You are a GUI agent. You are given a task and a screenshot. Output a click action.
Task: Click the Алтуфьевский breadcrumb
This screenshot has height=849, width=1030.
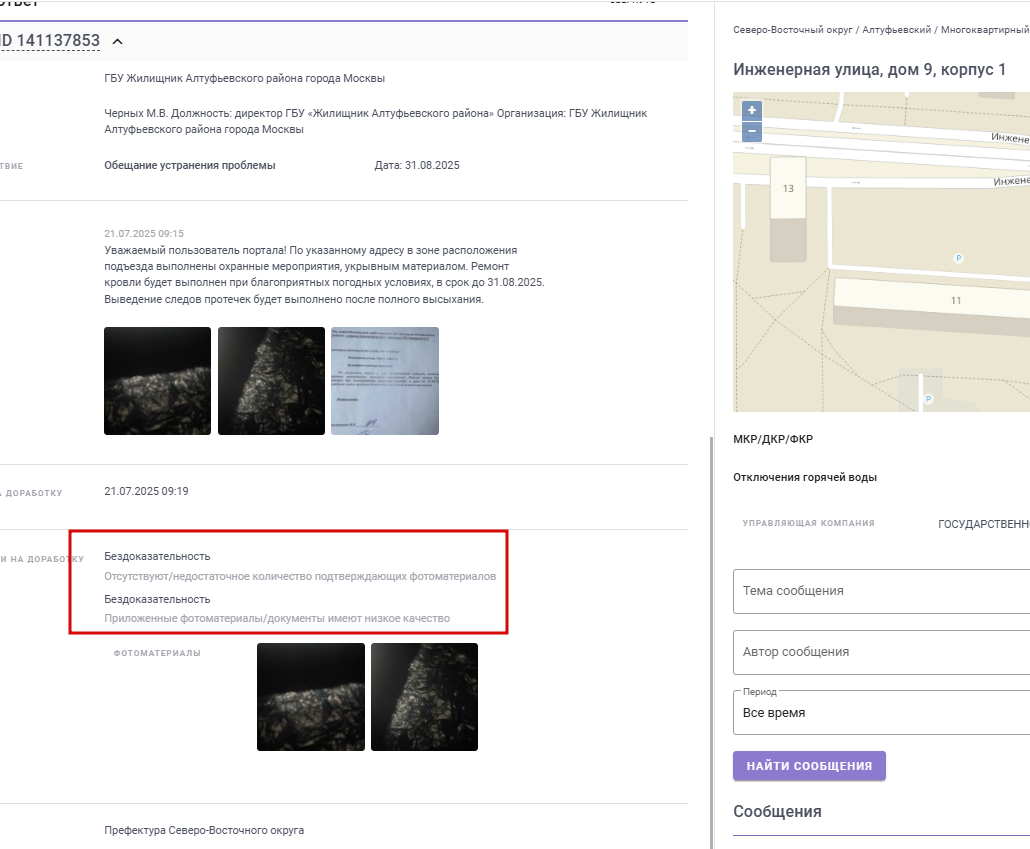pos(897,30)
